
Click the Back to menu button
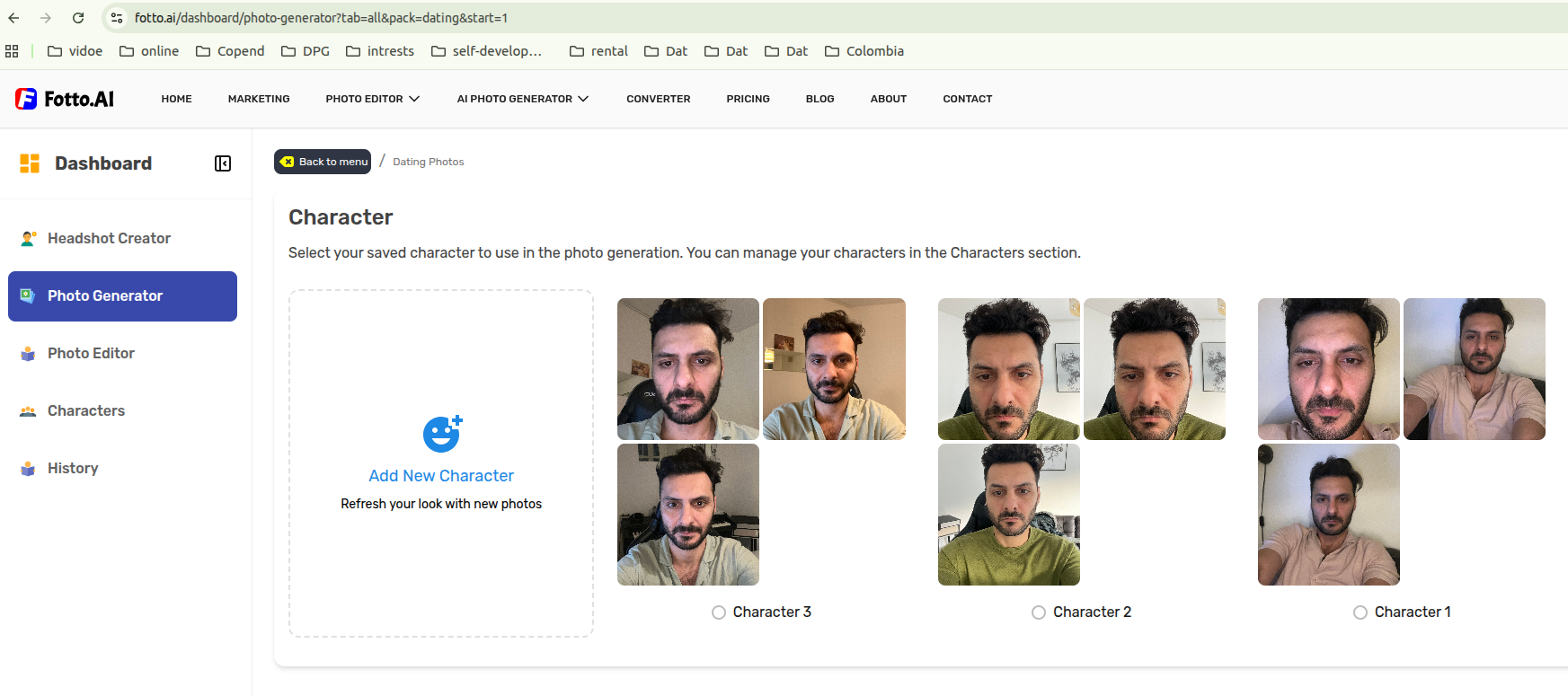pos(323,162)
